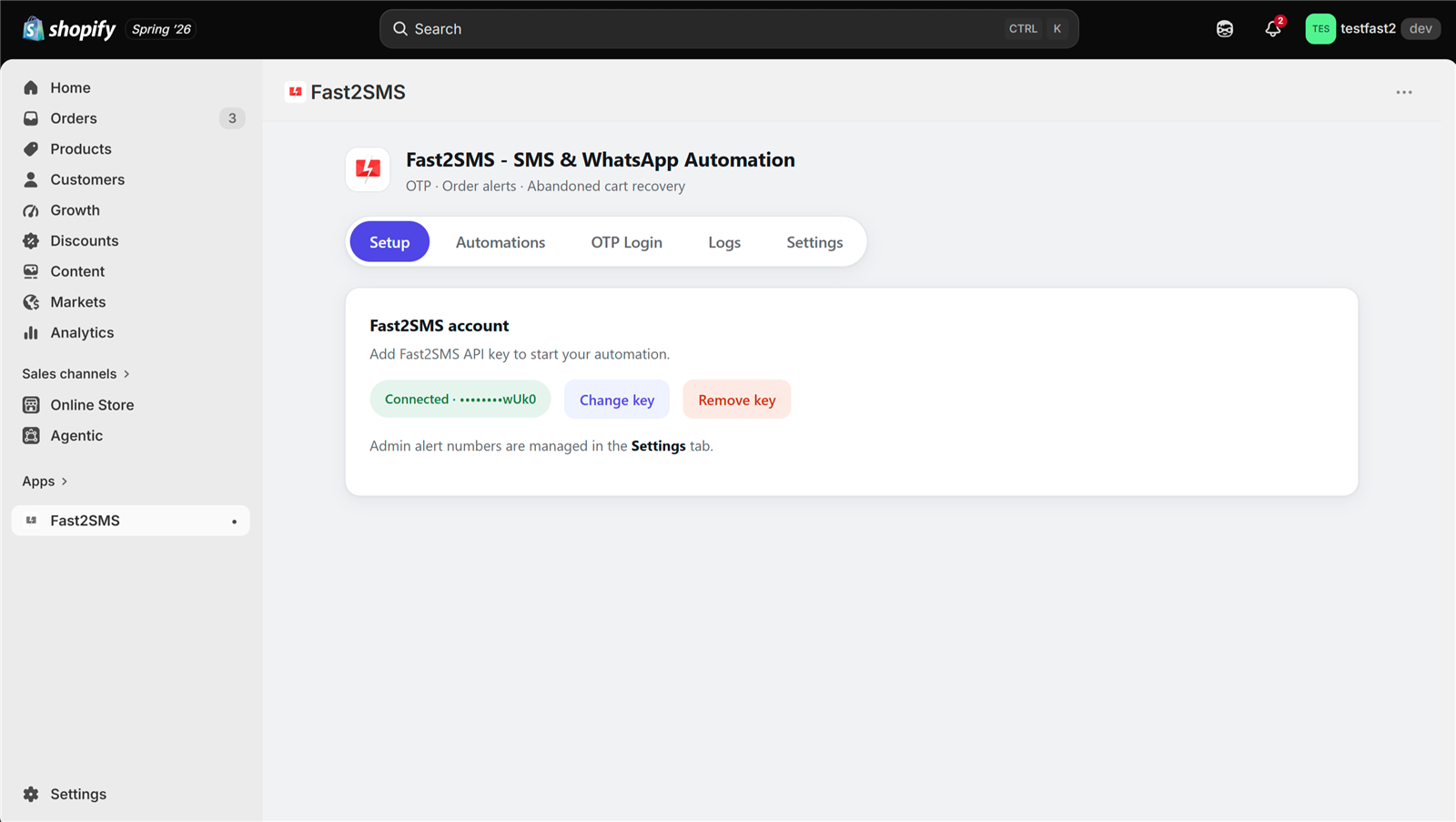Click the Shopify logo
Viewport: 1456px width, 822px height.
coord(69,29)
